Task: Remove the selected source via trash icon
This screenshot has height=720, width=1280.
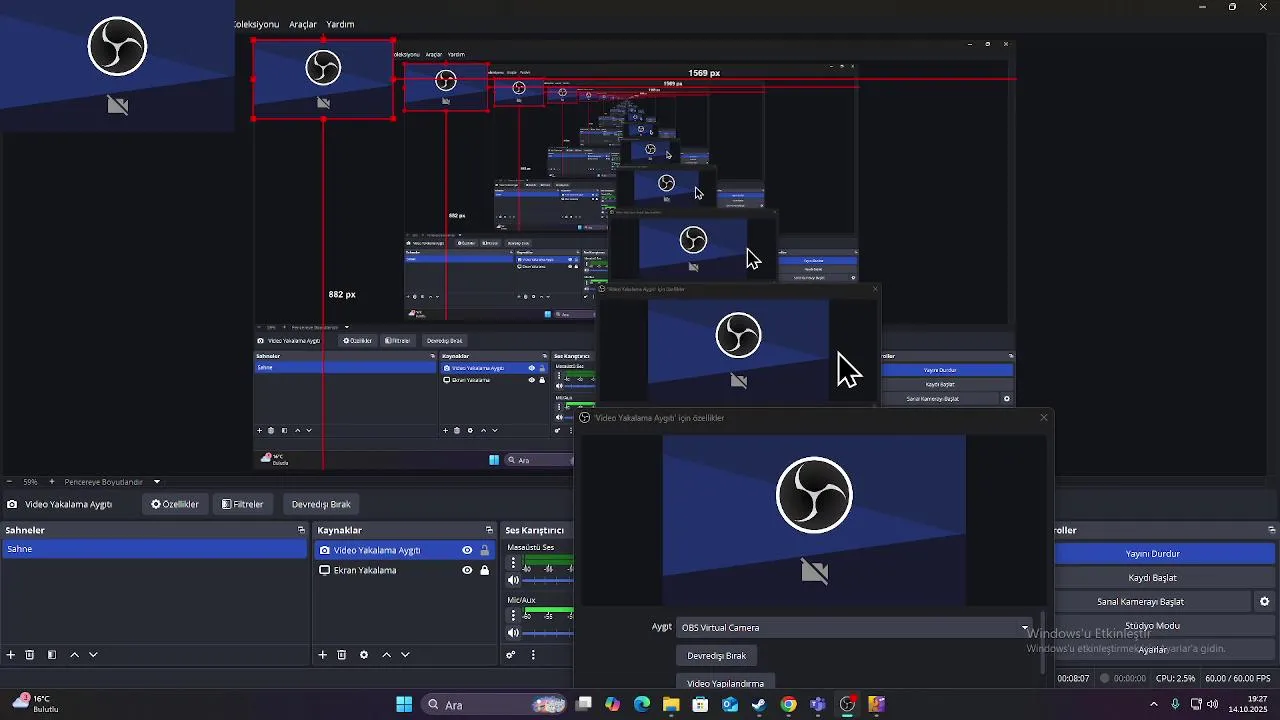Action: (342, 655)
